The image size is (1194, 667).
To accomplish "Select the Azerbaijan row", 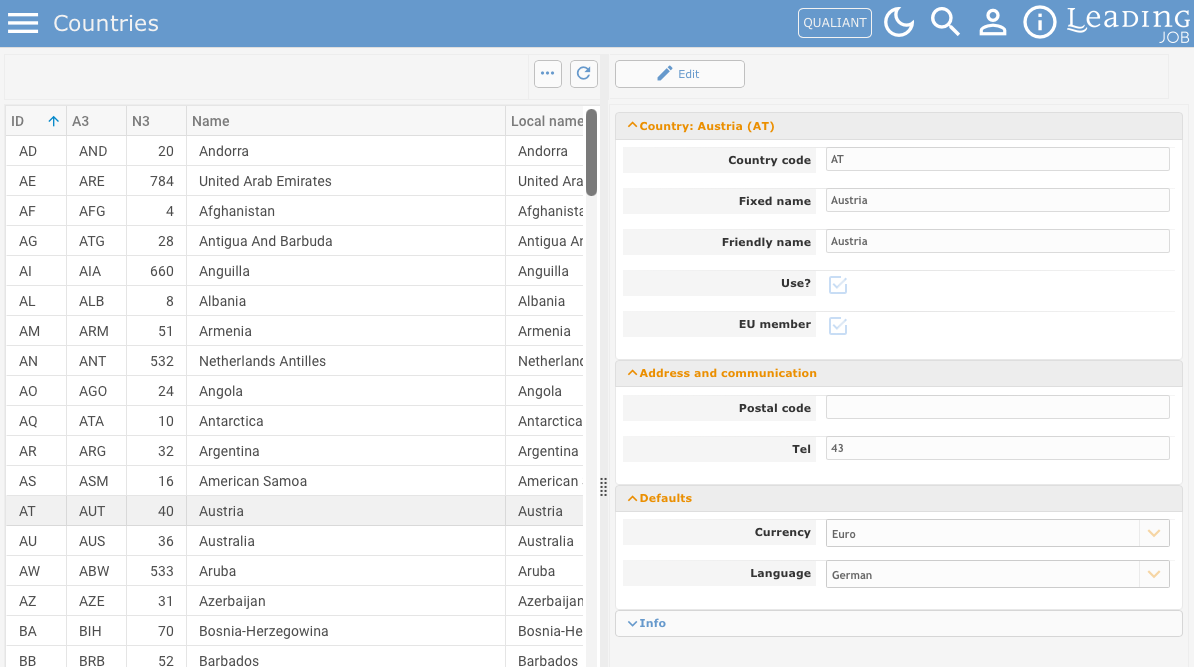I will tap(295, 601).
